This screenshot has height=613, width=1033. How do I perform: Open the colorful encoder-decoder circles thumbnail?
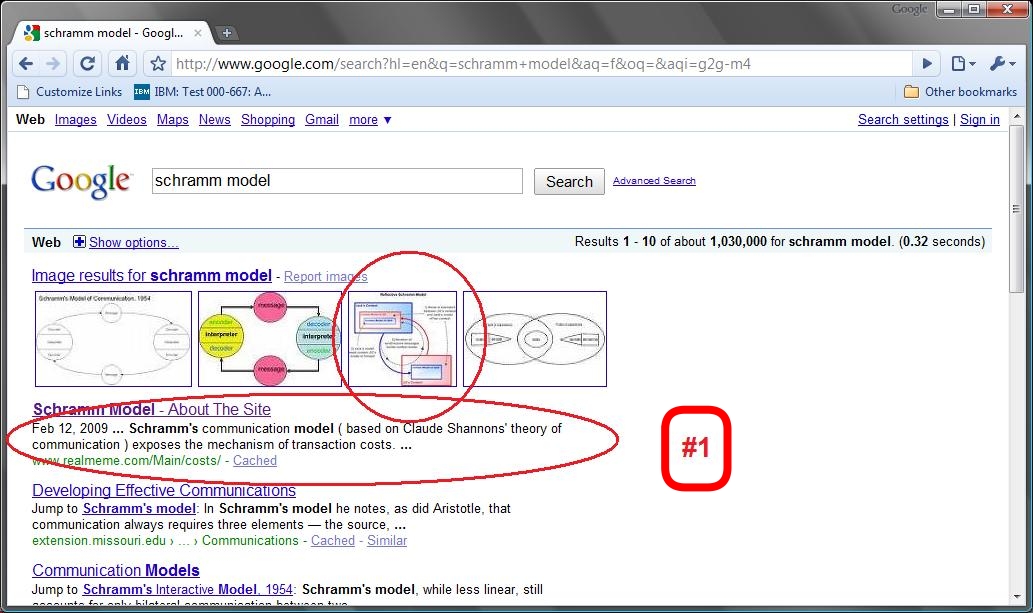(x=270, y=339)
